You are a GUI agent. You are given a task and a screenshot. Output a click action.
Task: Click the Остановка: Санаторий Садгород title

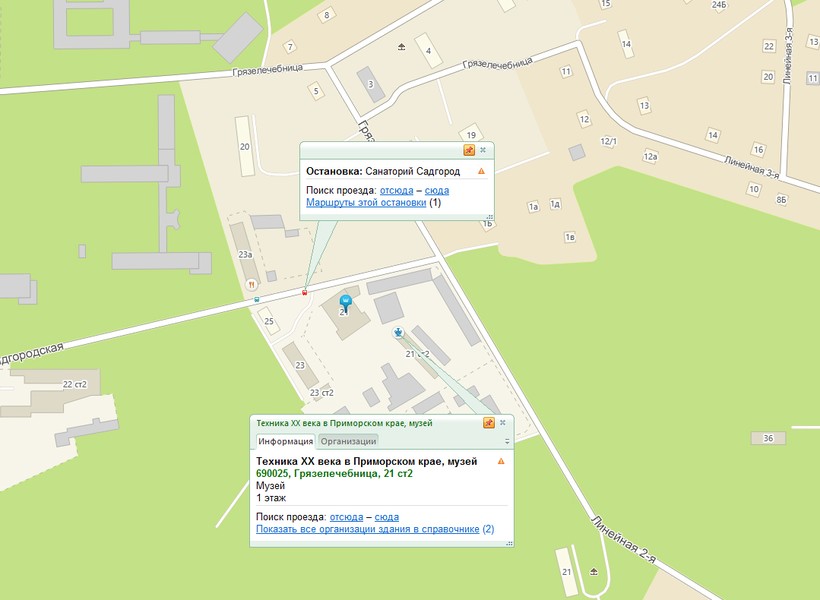pos(383,171)
